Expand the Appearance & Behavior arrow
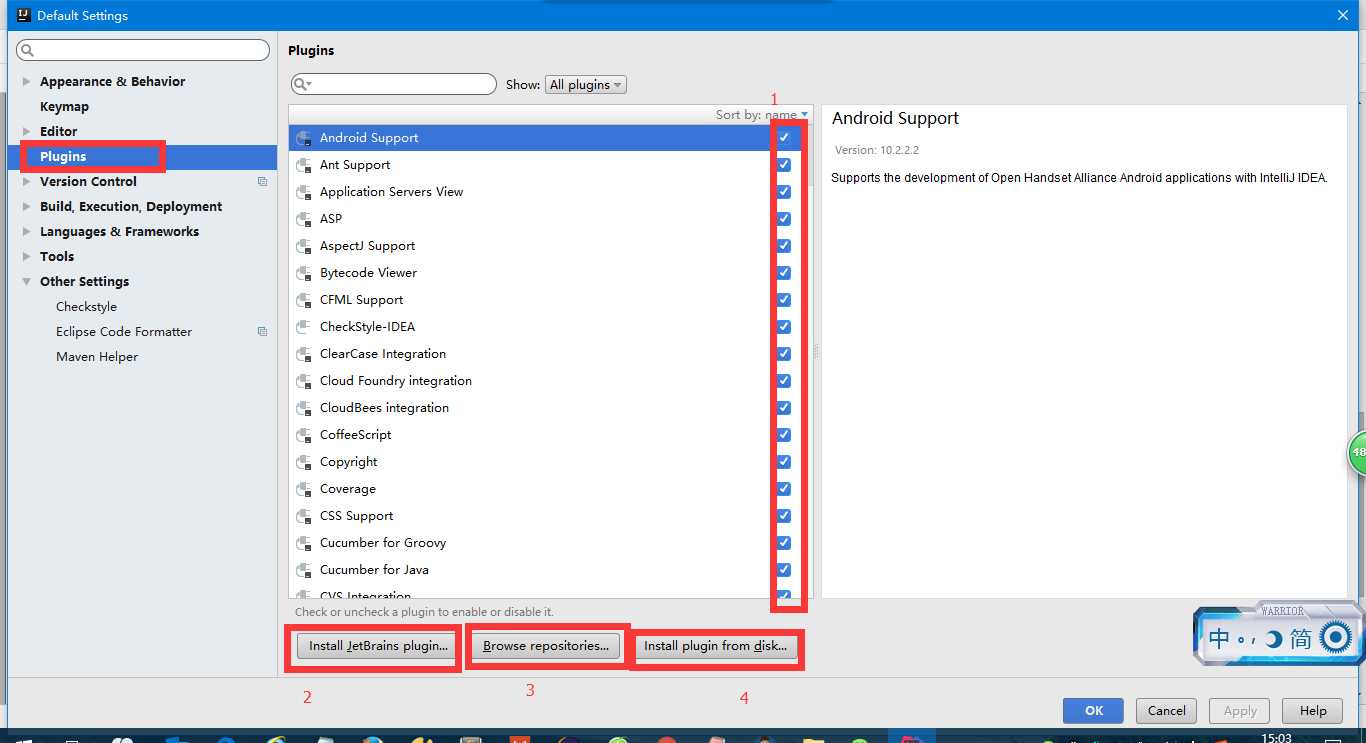 click(27, 82)
